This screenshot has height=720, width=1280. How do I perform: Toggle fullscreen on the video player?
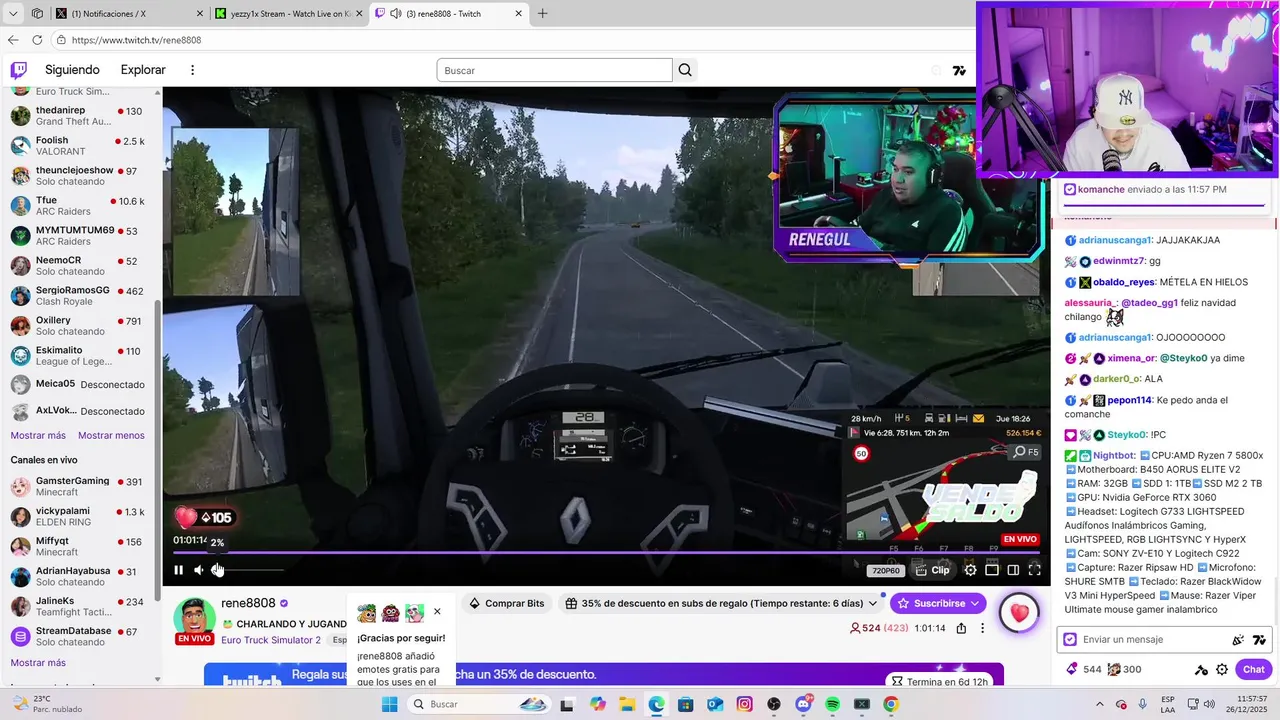[x=1035, y=570]
